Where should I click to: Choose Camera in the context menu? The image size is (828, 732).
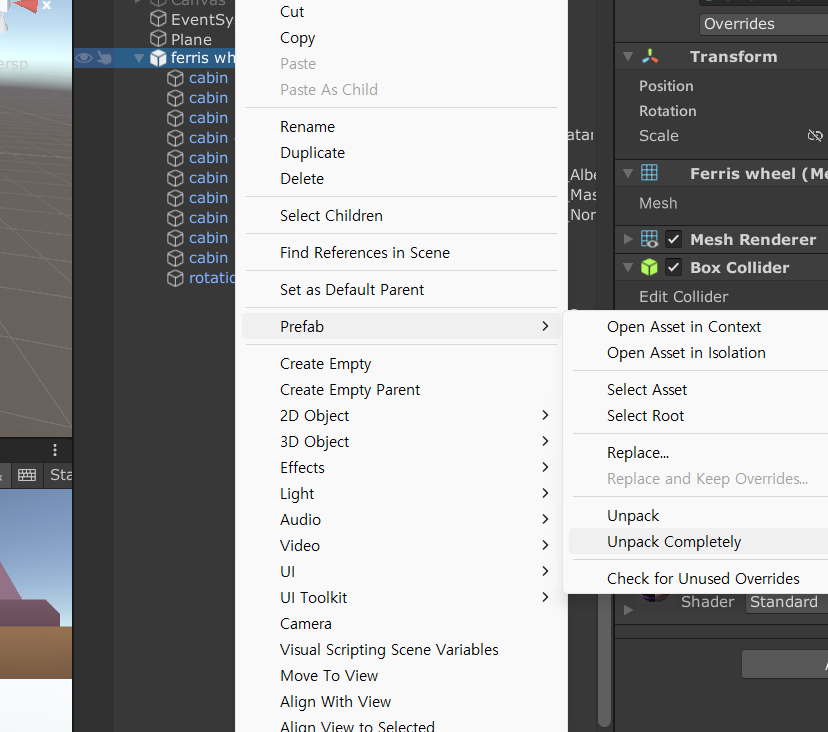(401, 624)
